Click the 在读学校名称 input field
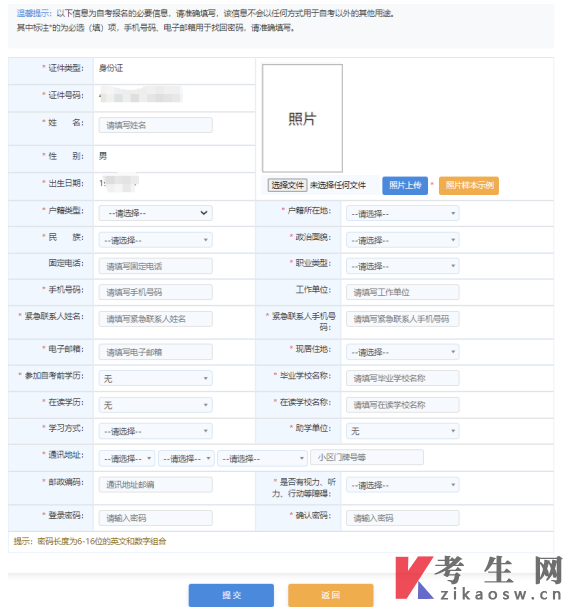Screen dimensions: 577x613 (403, 405)
